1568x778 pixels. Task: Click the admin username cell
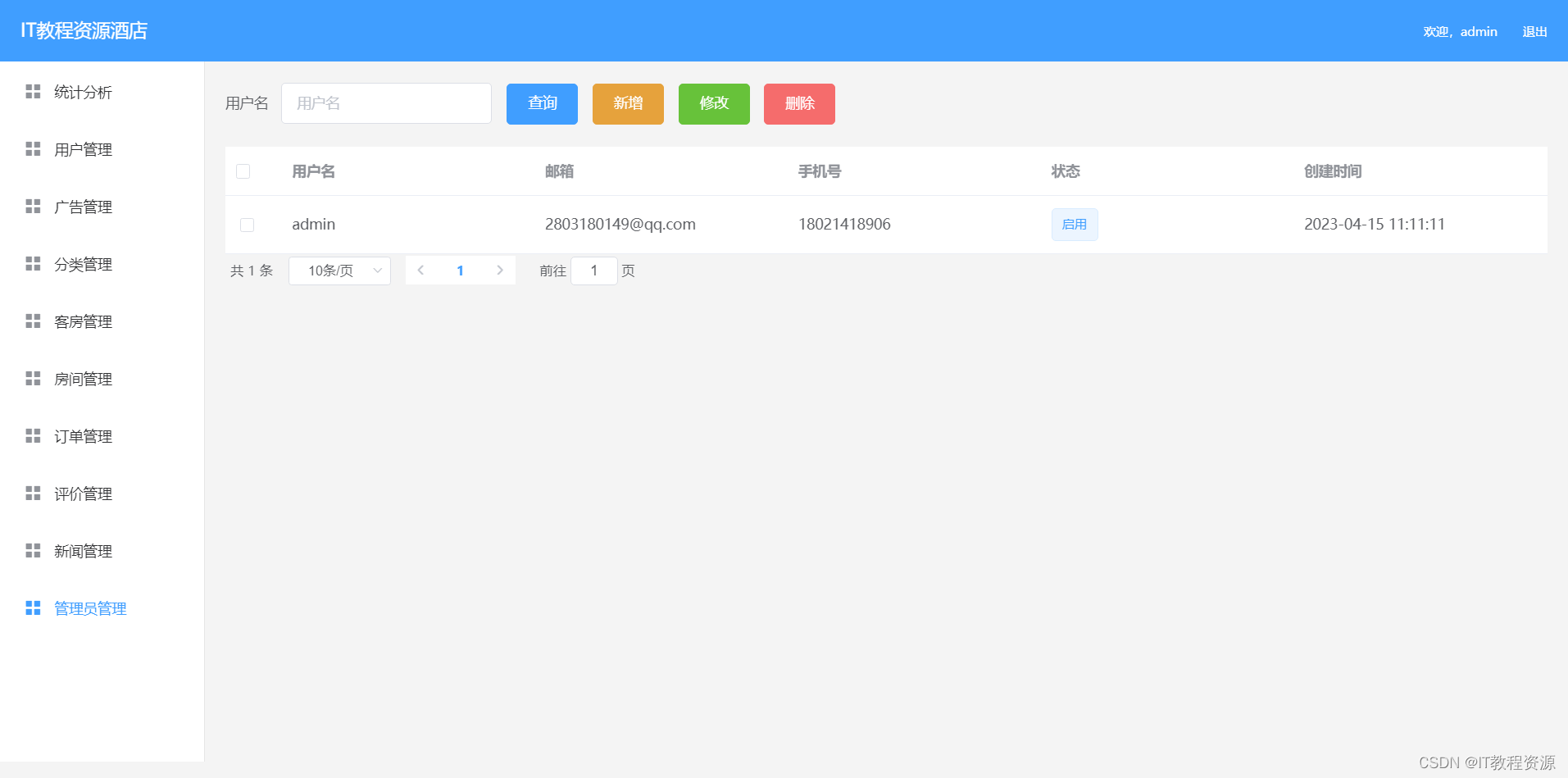(x=313, y=224)
